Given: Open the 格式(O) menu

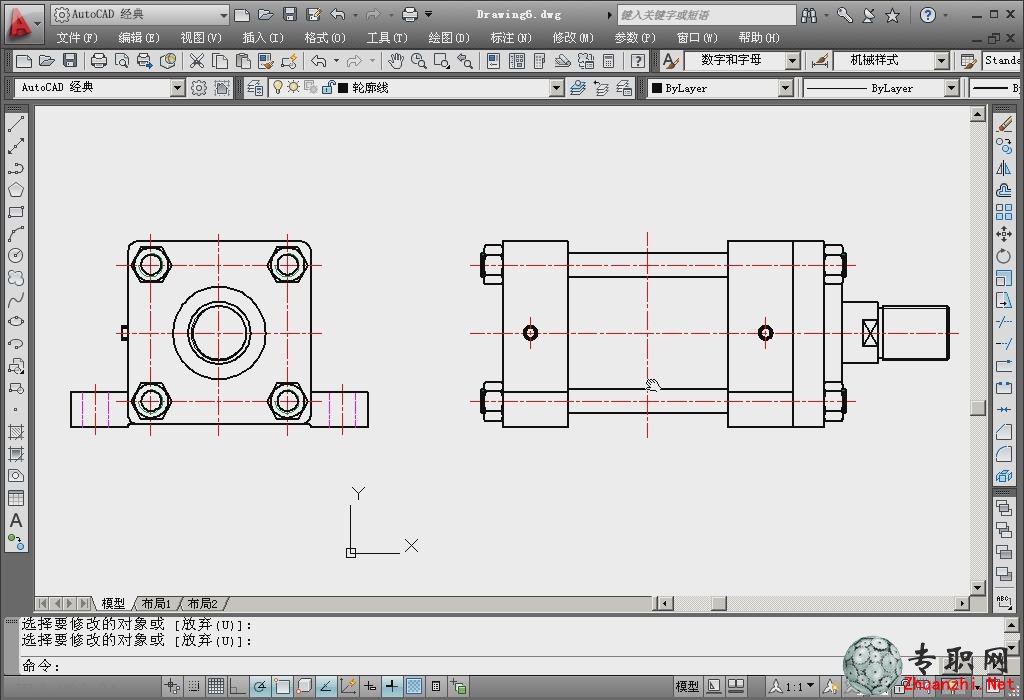Looking at the screenshot, I should [x=325, y=38].
